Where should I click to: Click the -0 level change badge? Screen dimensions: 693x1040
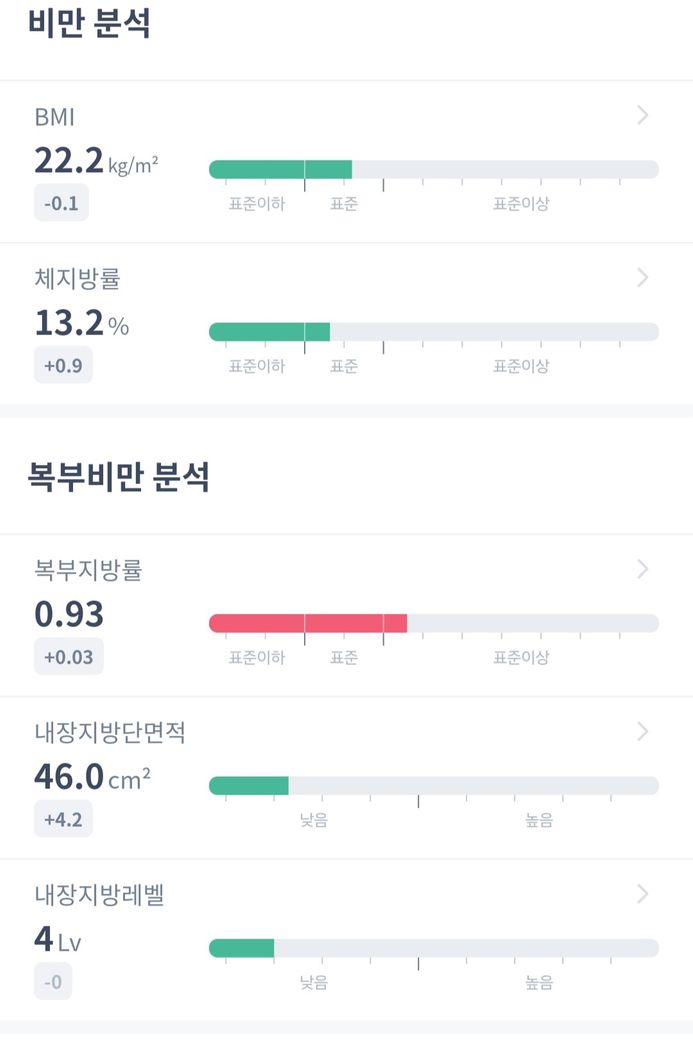point(53,982)
